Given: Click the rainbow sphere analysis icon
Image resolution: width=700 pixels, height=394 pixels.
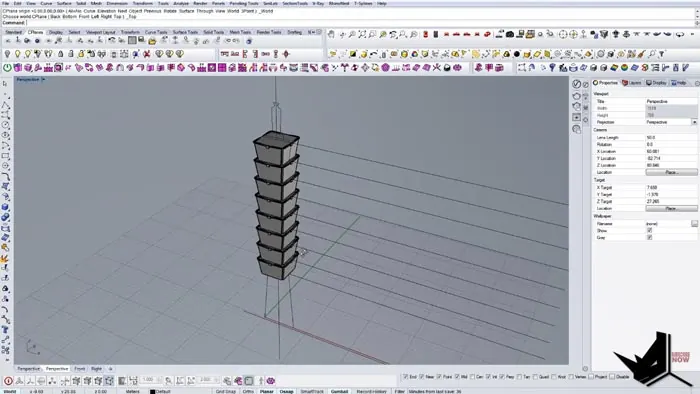Looking at the screenshot, I should click(624, 68).
